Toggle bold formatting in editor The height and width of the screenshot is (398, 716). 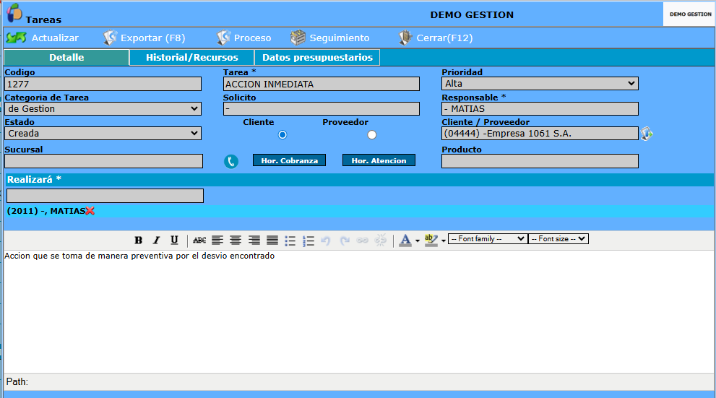click(x=138, y=240)
